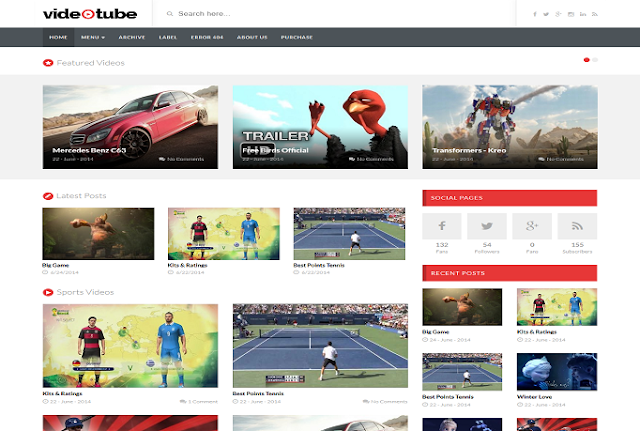The image size is (640, 431).
Task: Open the About Us page
Action: (x=252, y=37)
